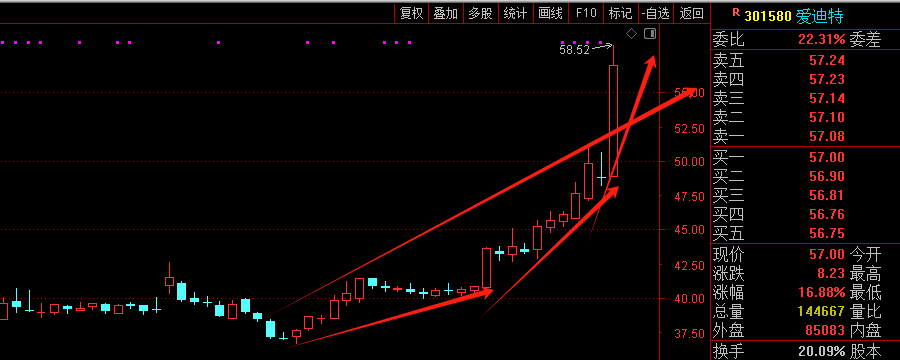This screenshot has width=900, height=360.
Task: Click the 涨跌 value 8.23
Action: pyautogui.click(x=831, y=273)
